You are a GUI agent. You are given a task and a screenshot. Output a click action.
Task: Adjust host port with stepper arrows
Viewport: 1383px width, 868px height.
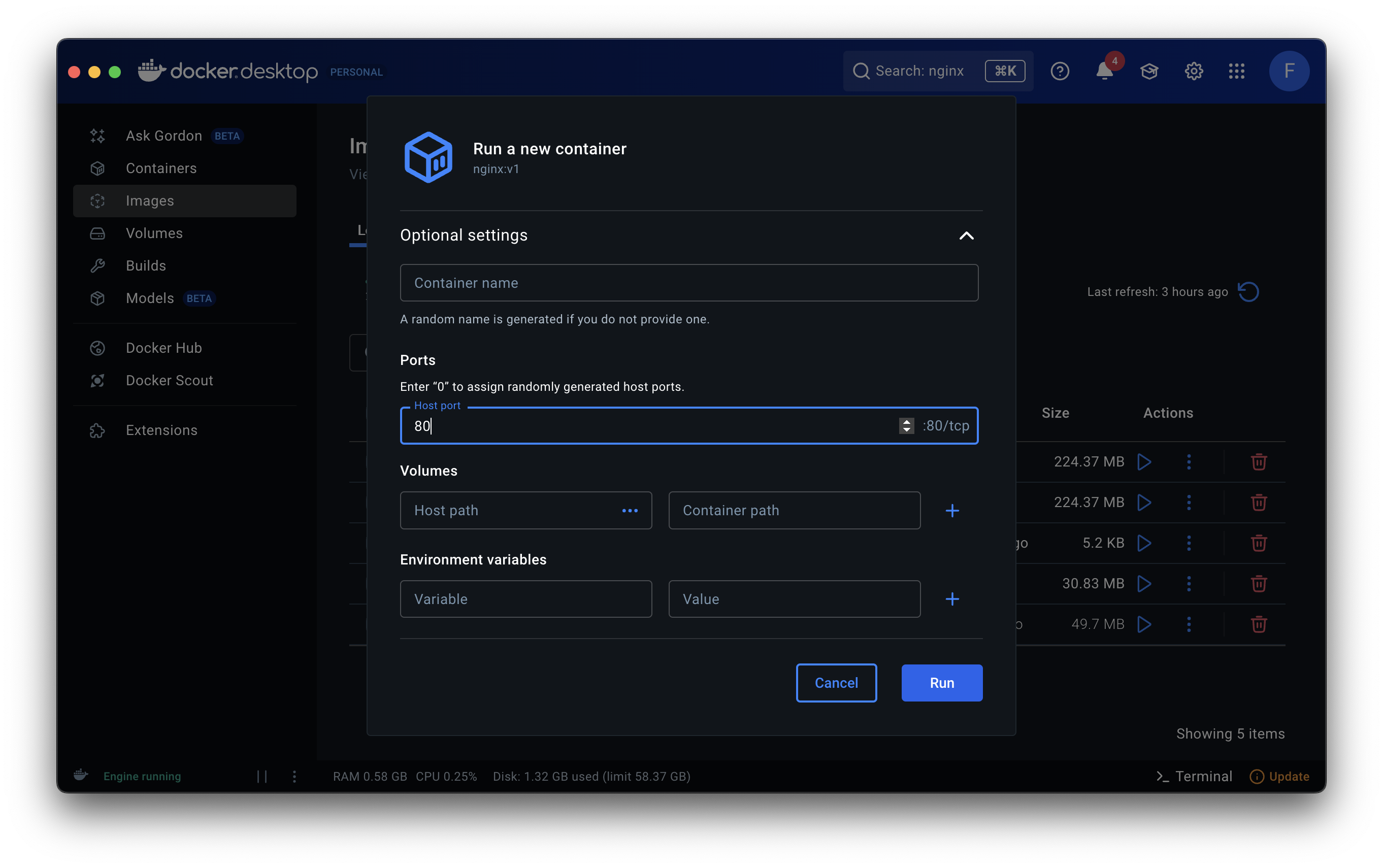pos(906,425)
